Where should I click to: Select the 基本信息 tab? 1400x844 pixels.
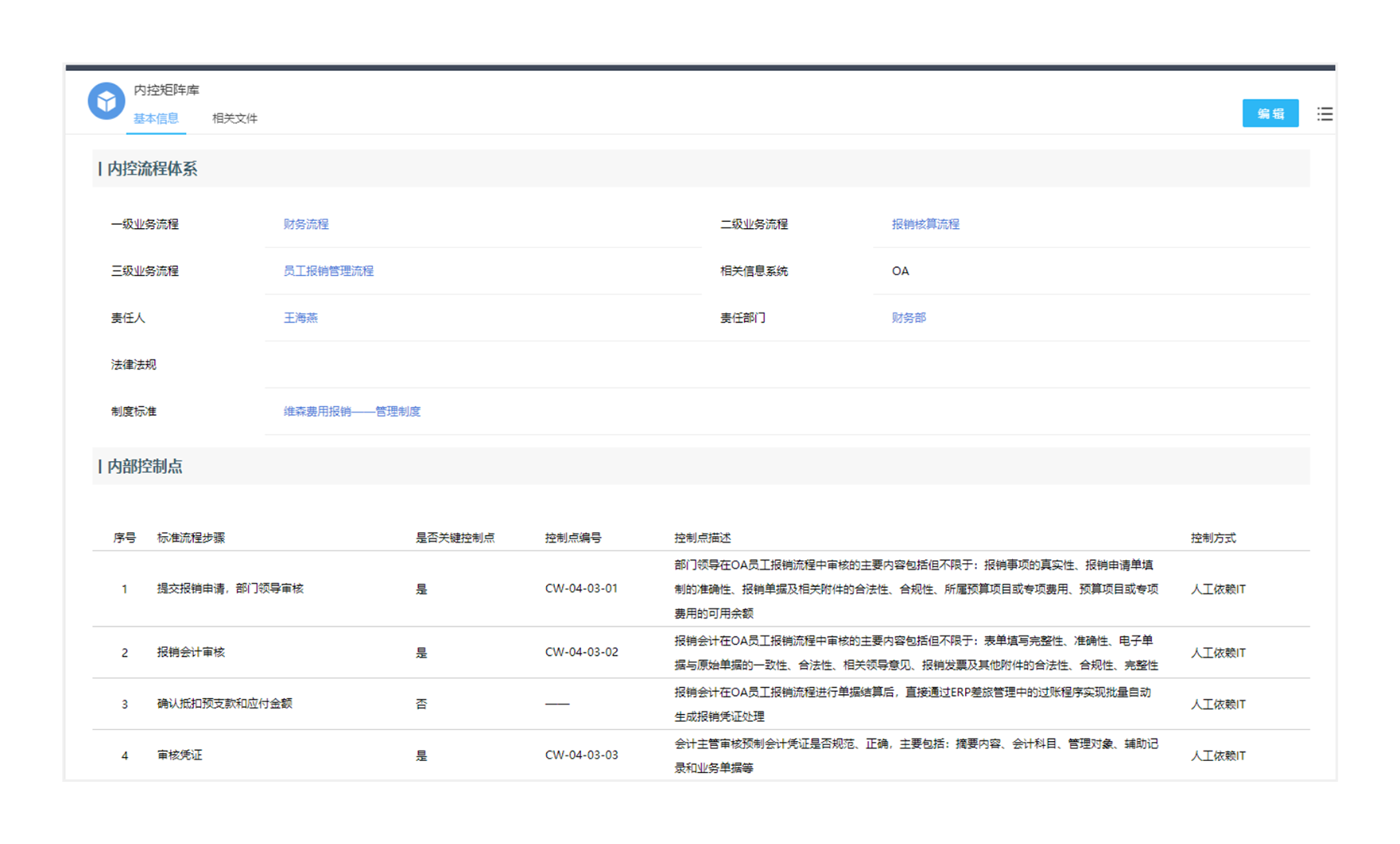pyautogui.click(x=156, y=118)
